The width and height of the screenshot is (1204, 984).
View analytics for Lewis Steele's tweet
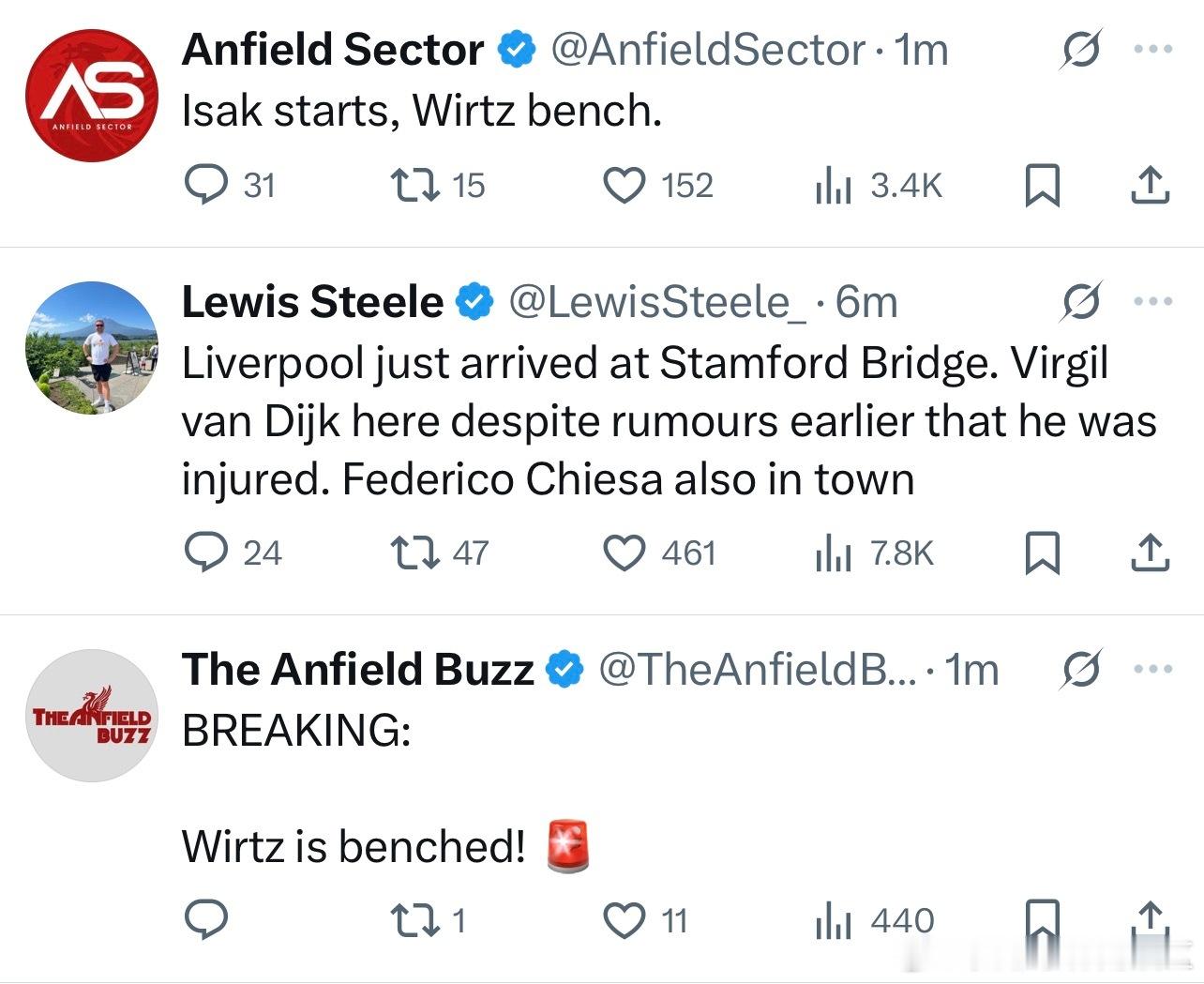tap(833, 553)
